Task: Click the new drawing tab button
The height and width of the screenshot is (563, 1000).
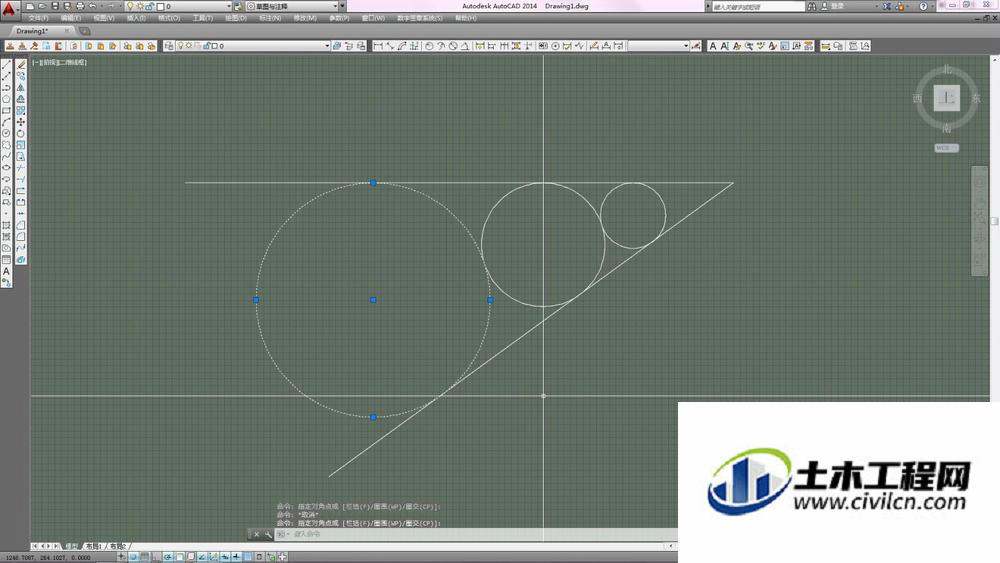Action: pyautogui.click(x=84, y=31)
